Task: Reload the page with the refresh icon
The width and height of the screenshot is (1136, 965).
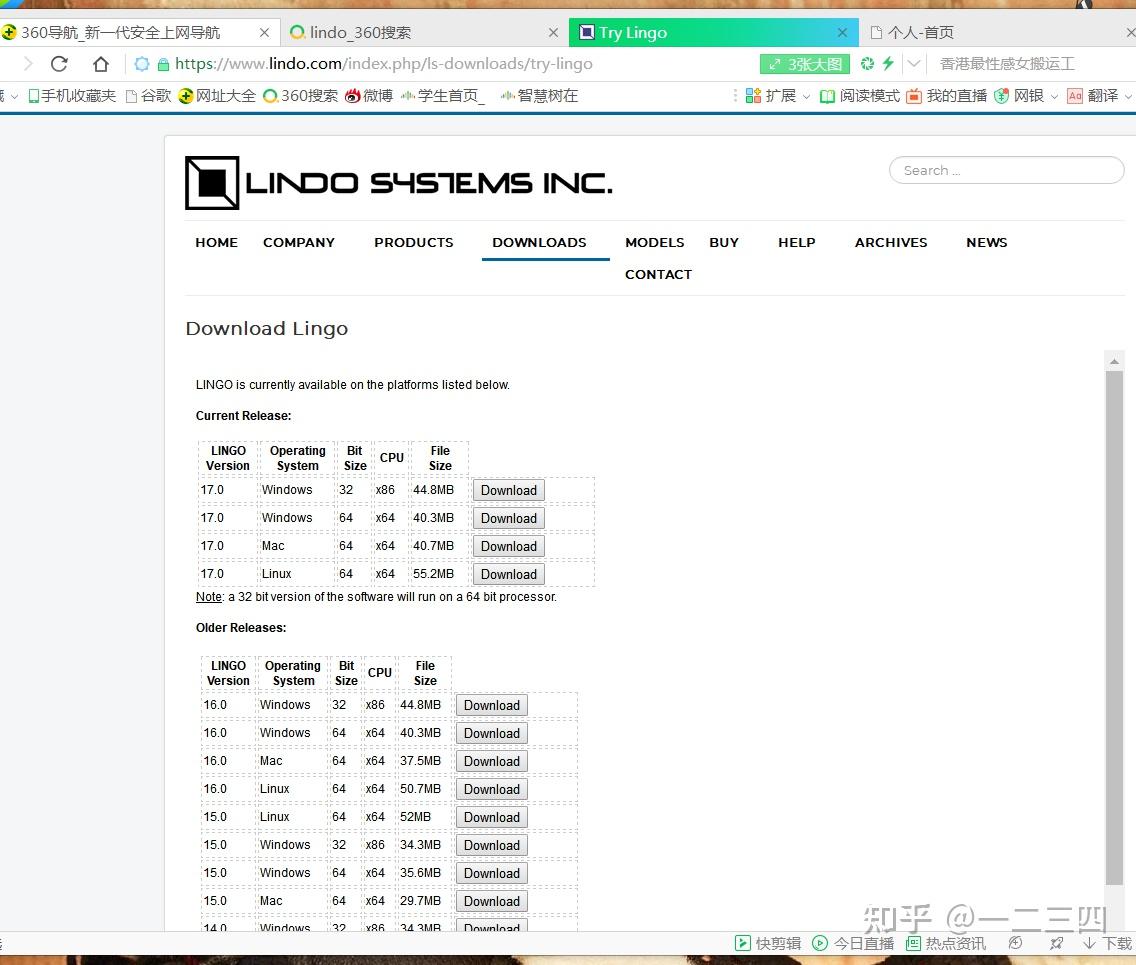Action: pos(59,64)
